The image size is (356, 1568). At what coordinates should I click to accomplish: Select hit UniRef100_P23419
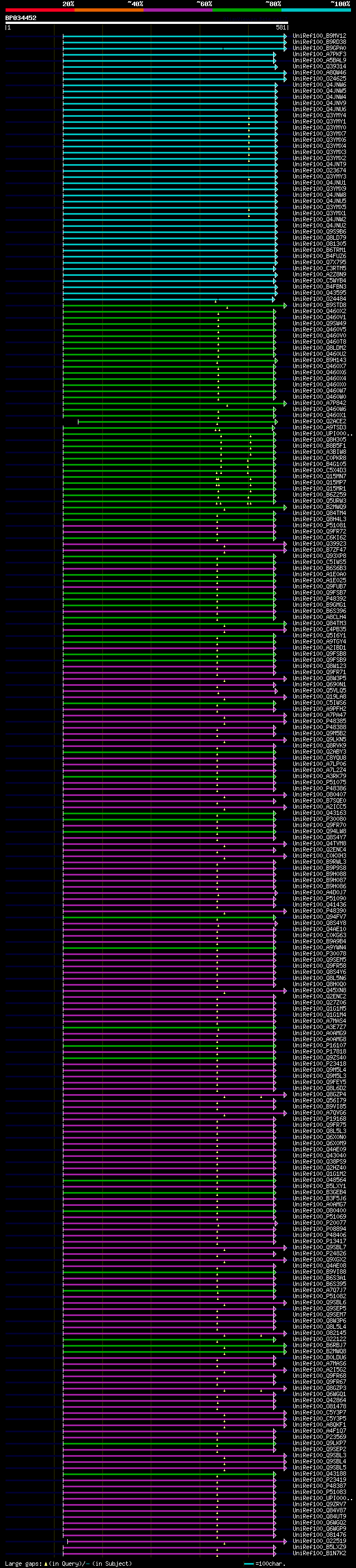coord(319,1480)
